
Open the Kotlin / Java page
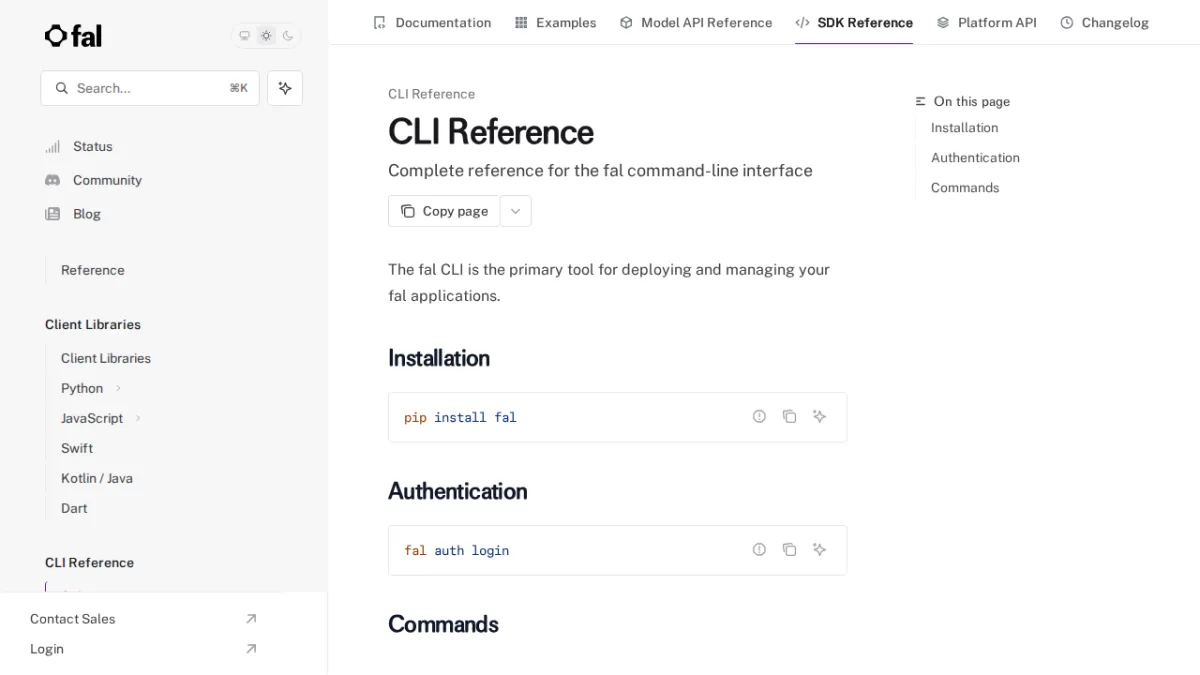(97, 478)
